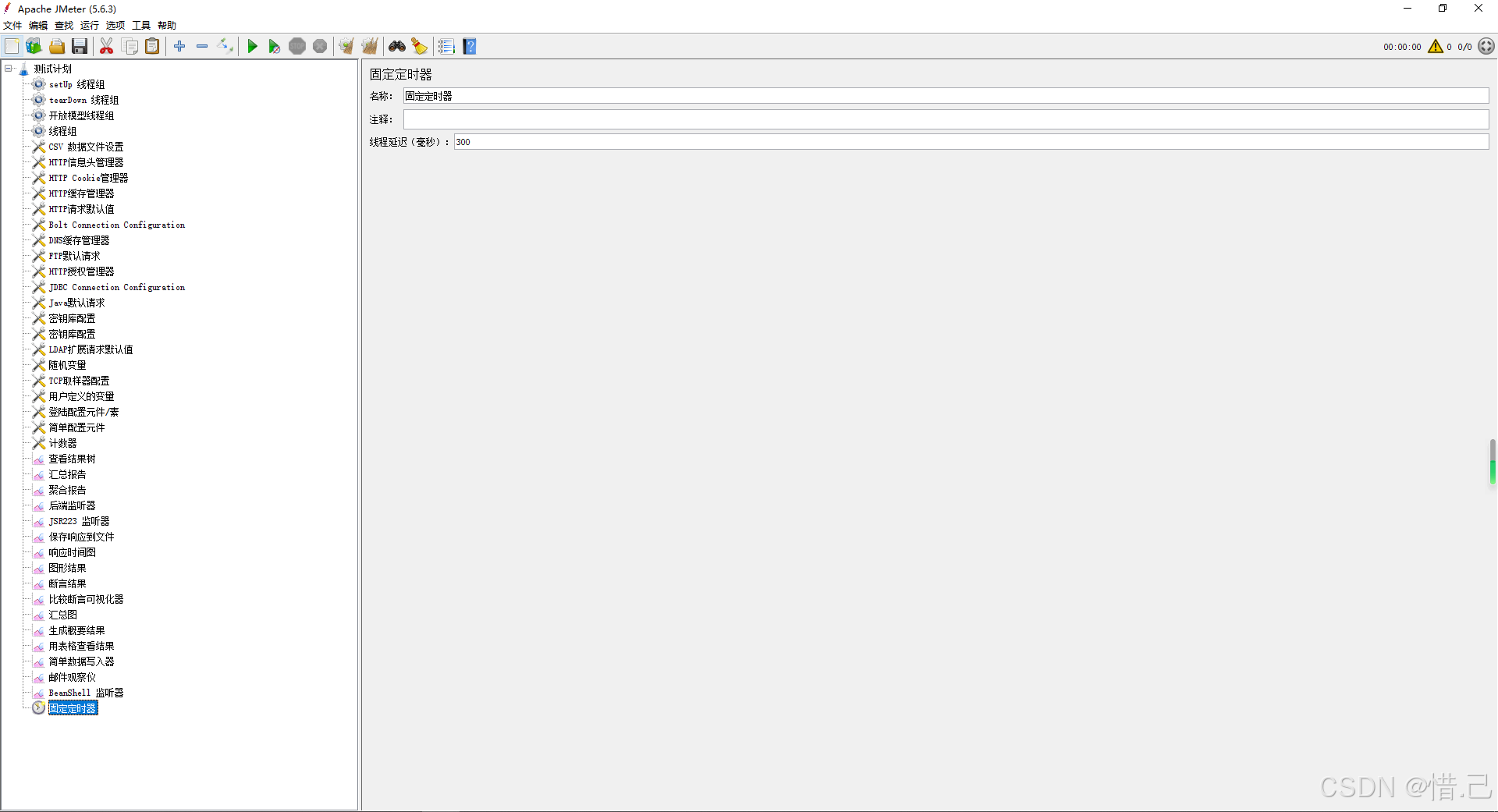Select JSR223 监听器 node
Image resolution: width=1498 pixels, height=812 pixels.
click(x=79, y=521)
